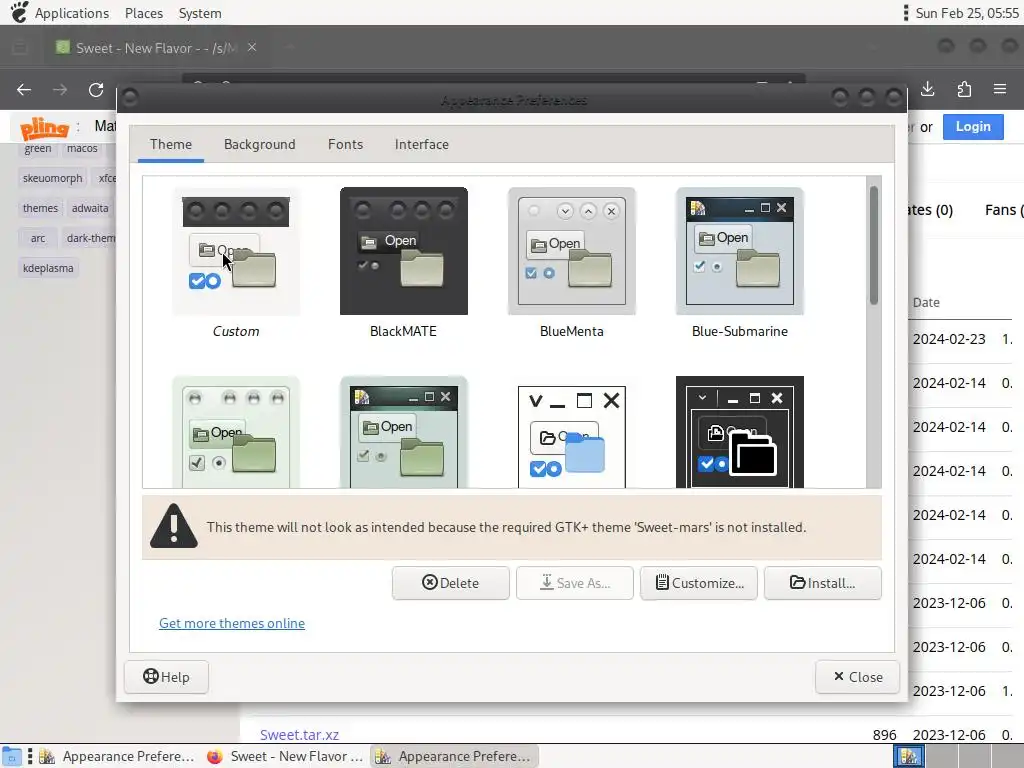
Task: Open browser downloads icon
Action: point(927,89)
